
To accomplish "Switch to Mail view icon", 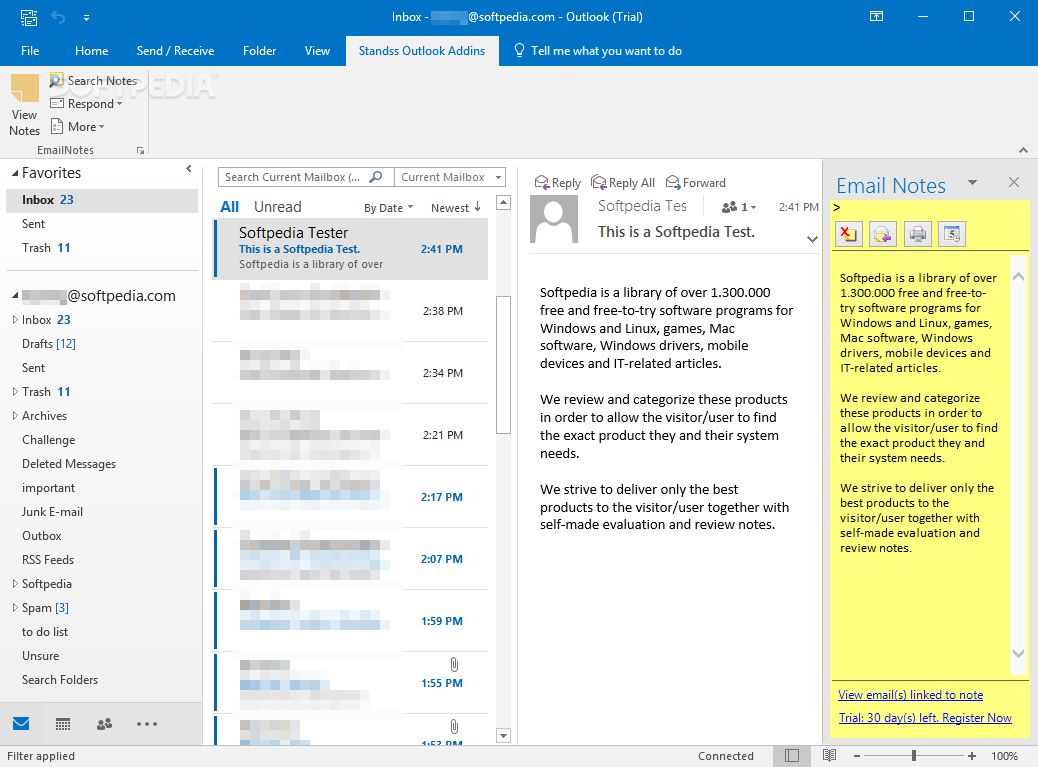I will point(21,723).
